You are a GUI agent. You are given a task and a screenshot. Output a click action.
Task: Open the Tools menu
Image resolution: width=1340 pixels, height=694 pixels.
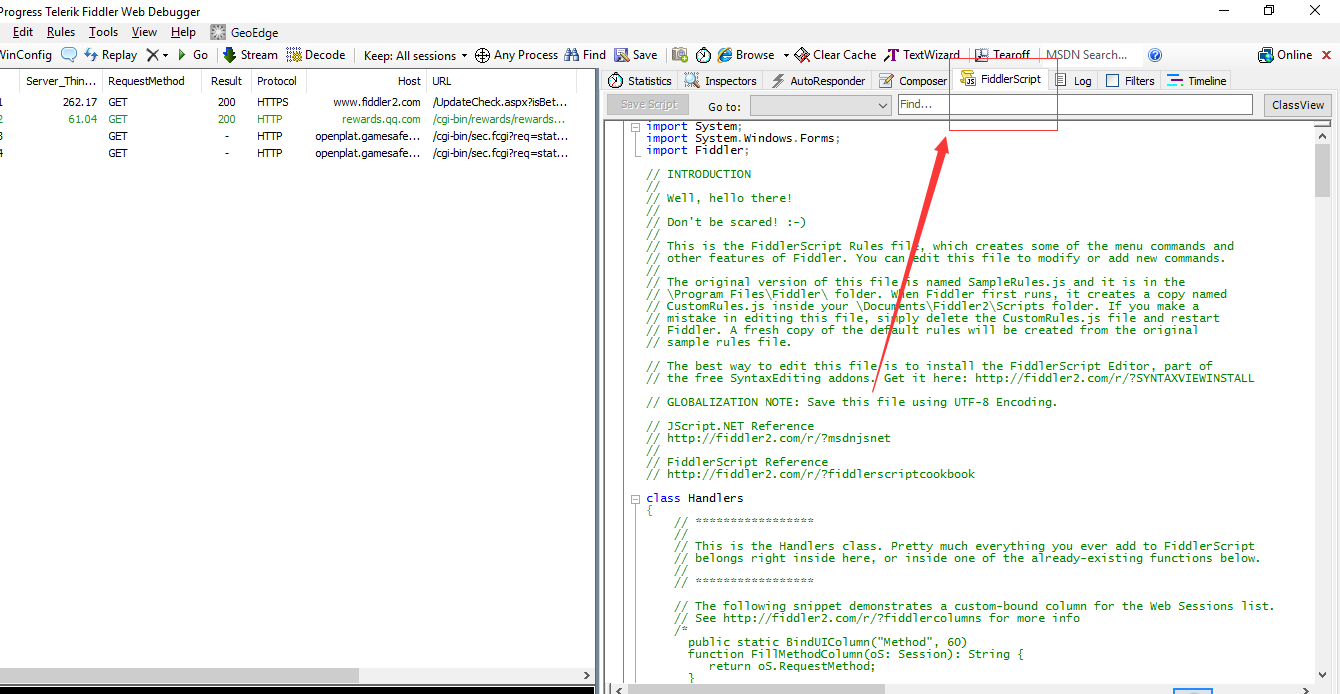click(x=103, y=32)
